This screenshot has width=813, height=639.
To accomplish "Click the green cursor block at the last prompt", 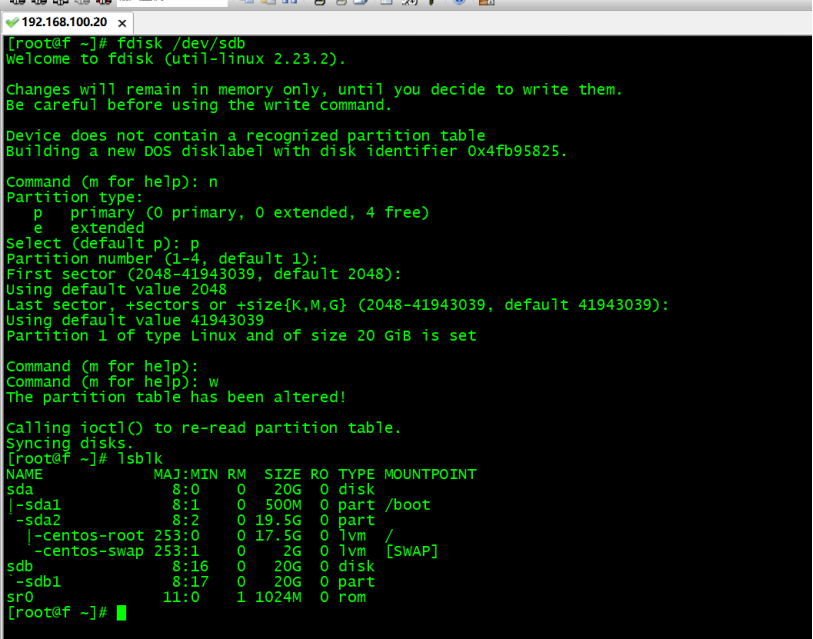I will click(x=121, y=613).
